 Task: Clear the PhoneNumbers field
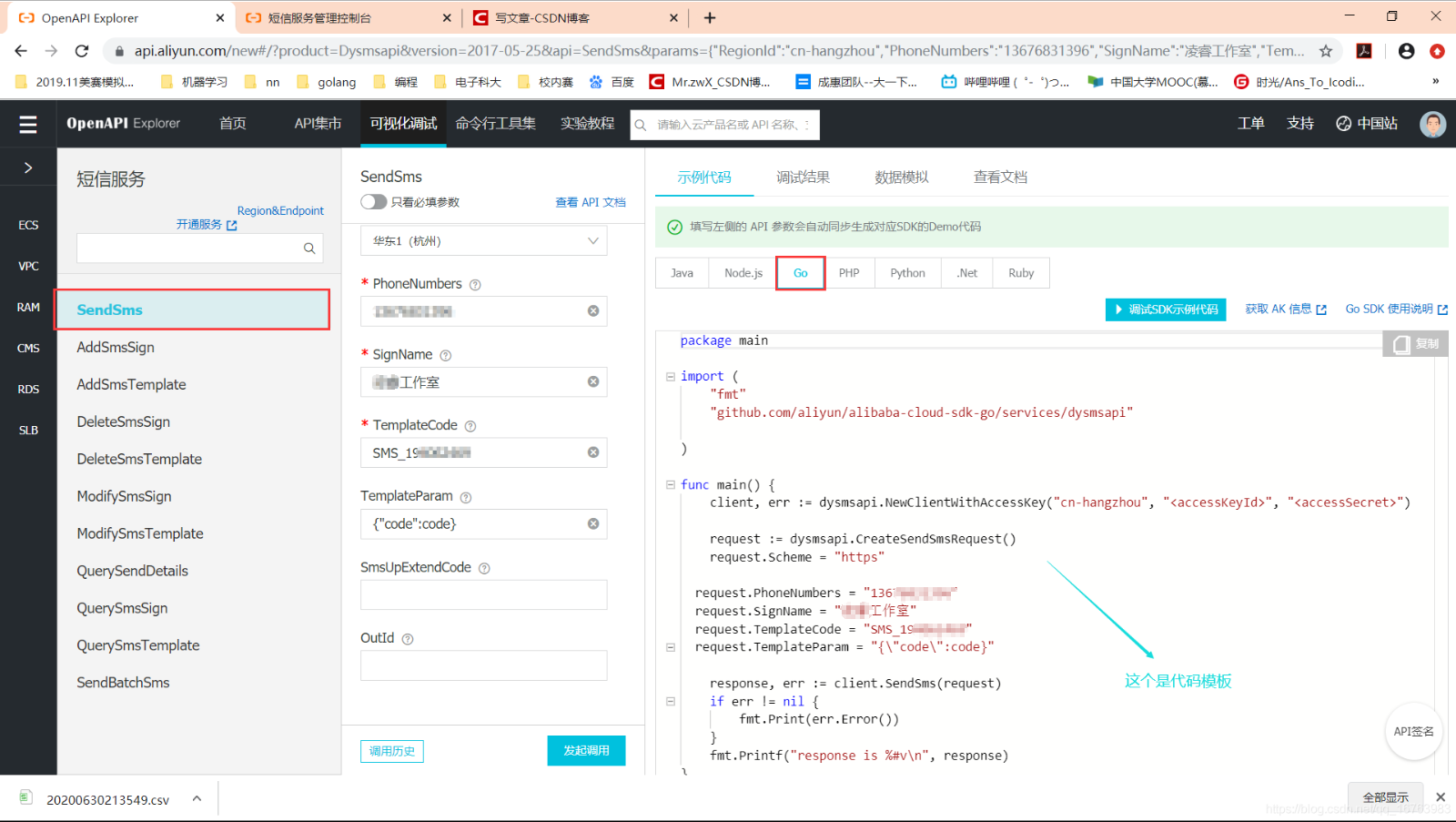tap(593, 311)
